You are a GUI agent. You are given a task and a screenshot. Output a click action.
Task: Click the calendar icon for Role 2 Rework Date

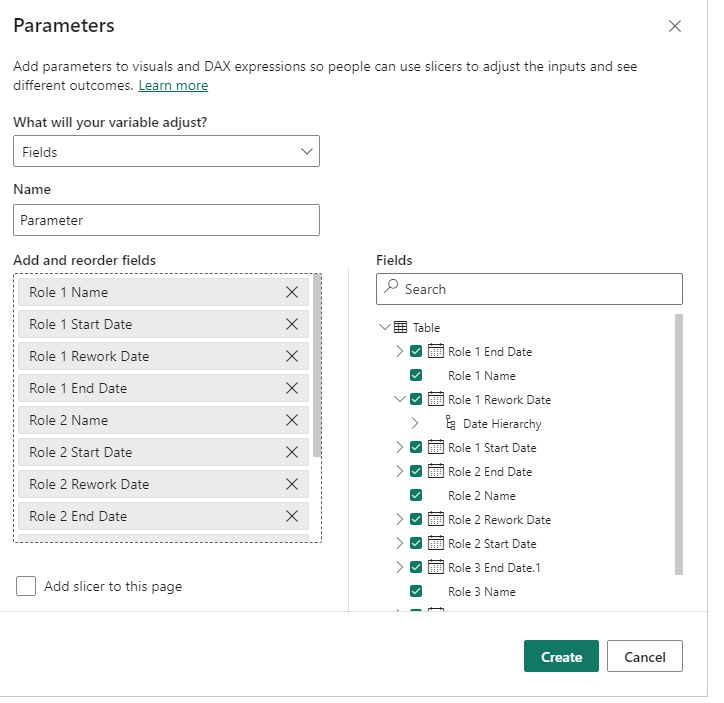point(435,519)
